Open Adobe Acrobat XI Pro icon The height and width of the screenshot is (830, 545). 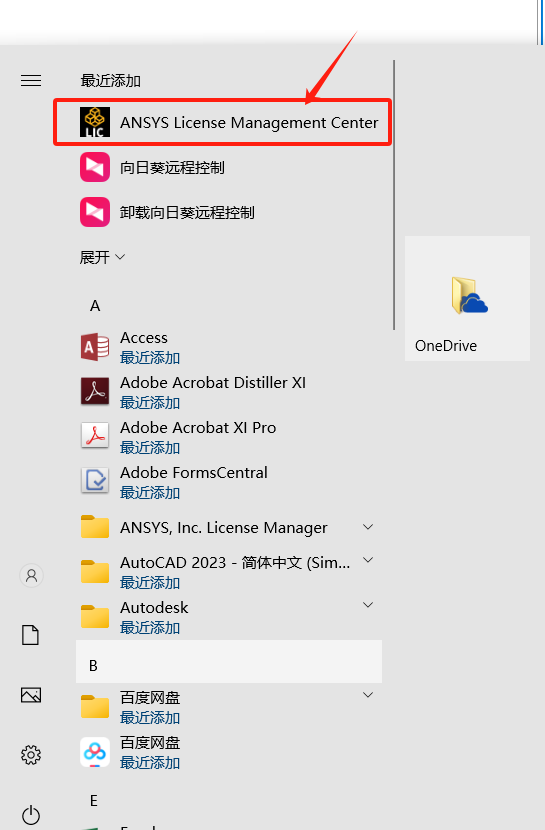95,436
